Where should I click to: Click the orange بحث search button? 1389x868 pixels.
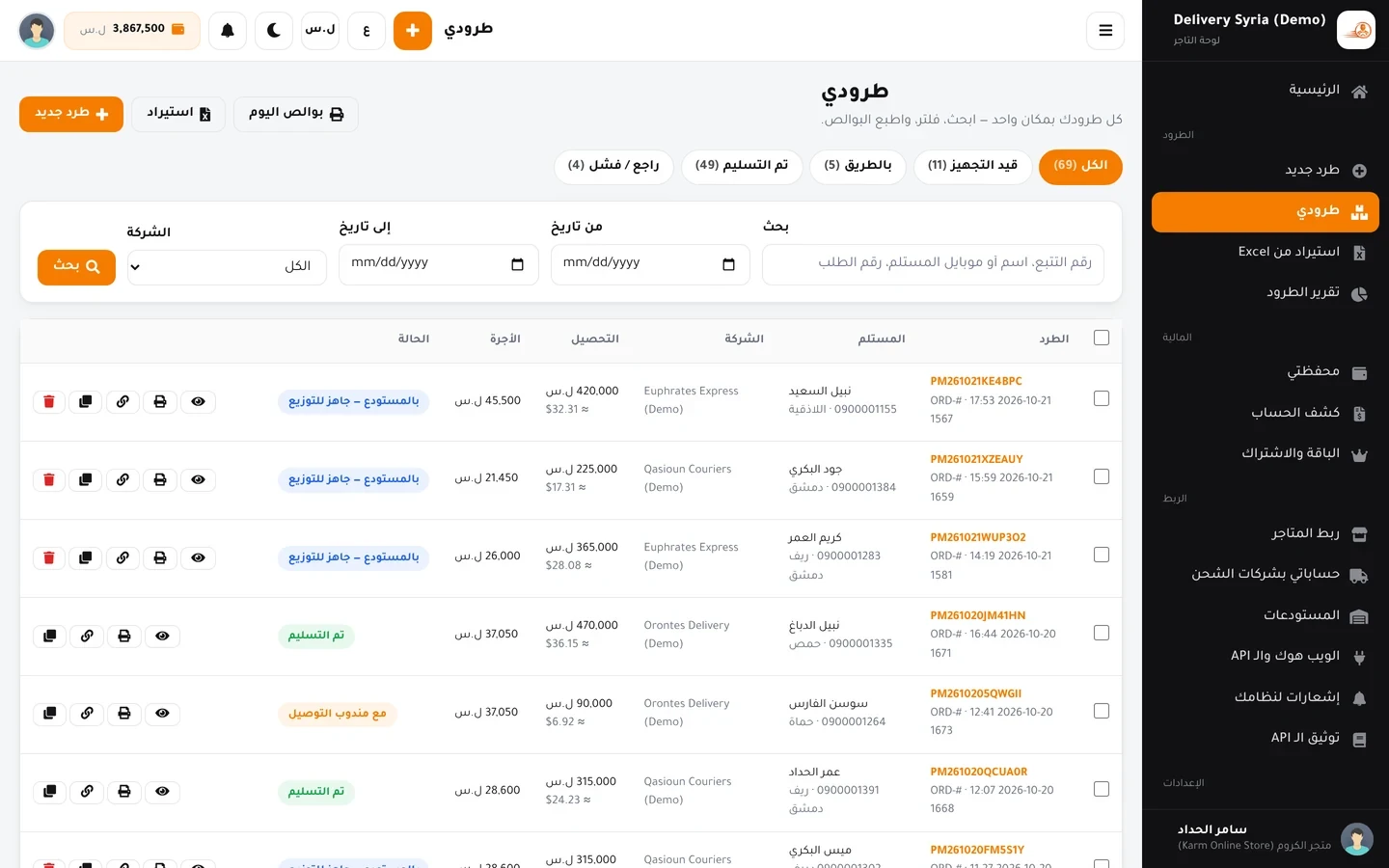click(x=76, y=267)
